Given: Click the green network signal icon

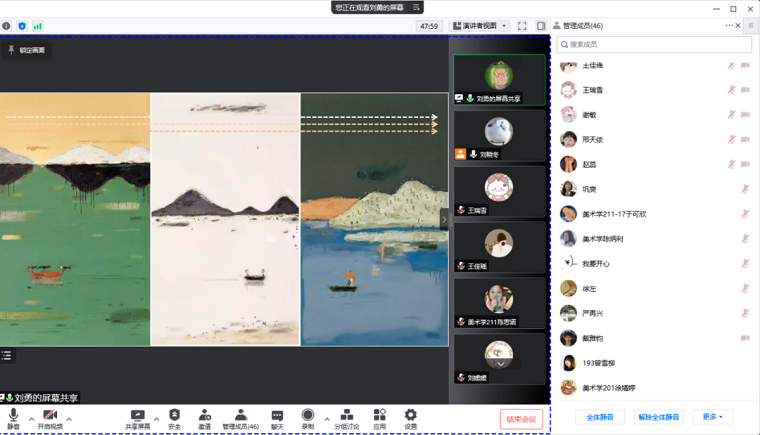Looking at the screenshot, I should point(37,26).
